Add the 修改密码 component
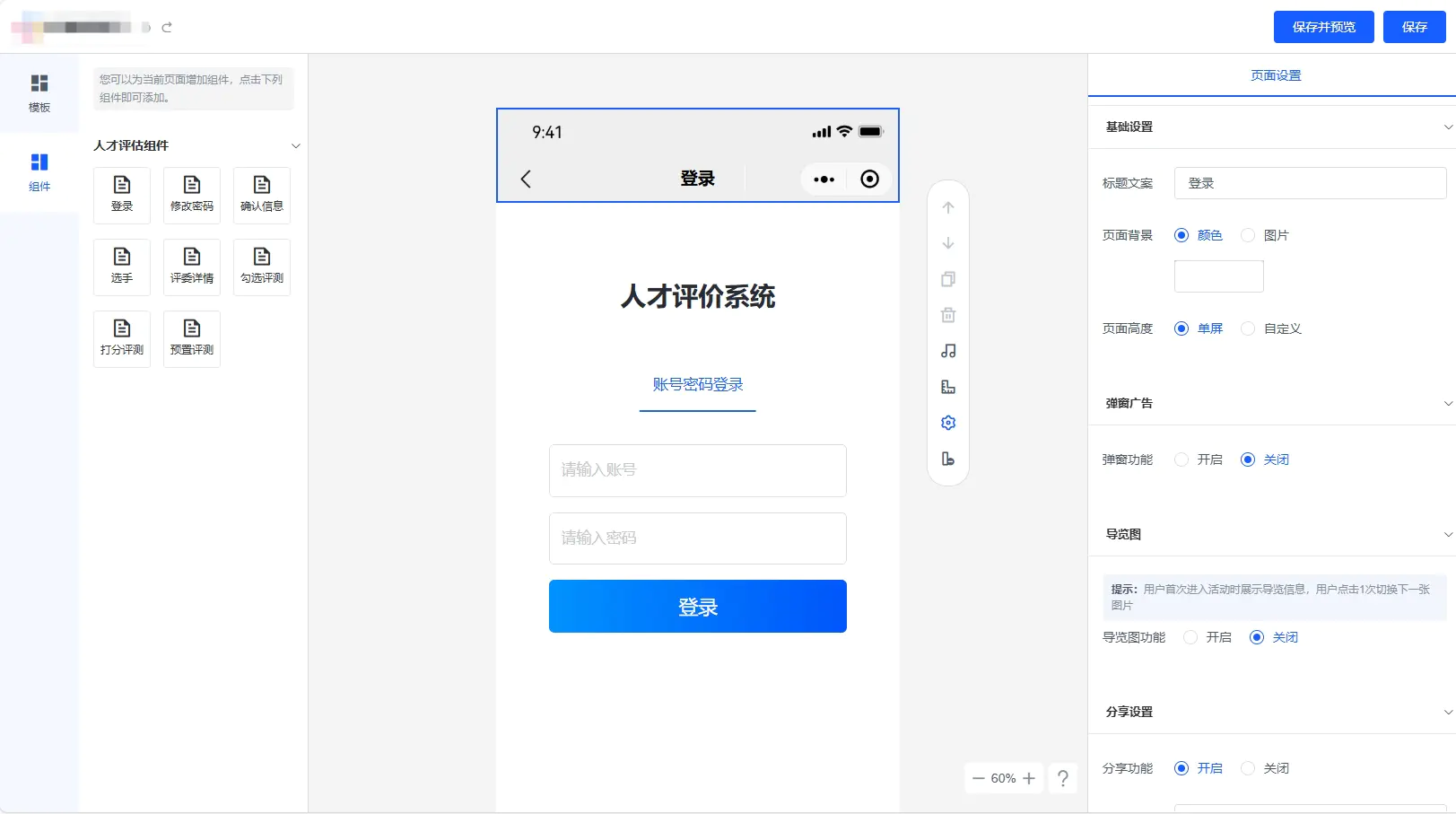Viewport: 1456px width, 814px height. pos(192,195)
